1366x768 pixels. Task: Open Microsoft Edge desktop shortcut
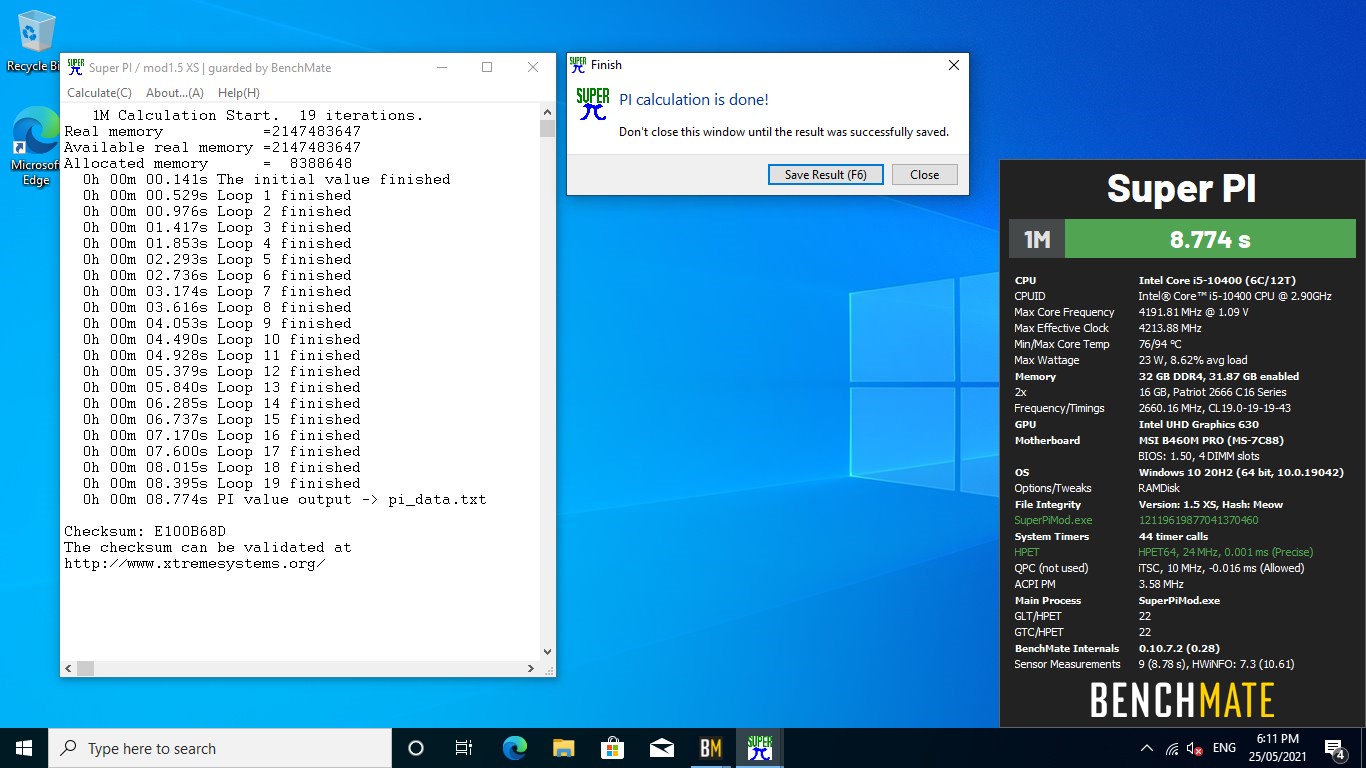35,147
